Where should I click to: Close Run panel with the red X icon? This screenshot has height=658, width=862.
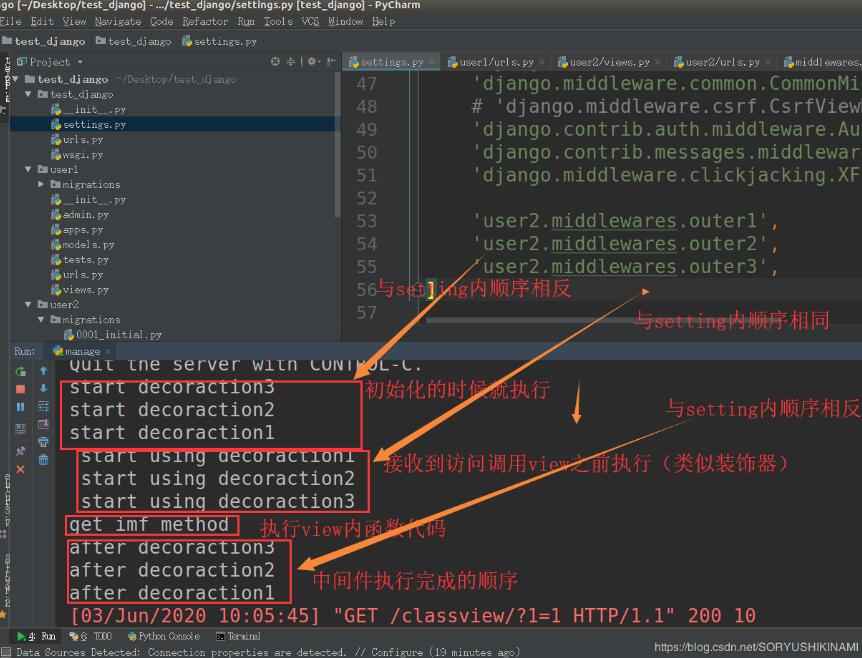pyautogui.click(x=20, y=469)
